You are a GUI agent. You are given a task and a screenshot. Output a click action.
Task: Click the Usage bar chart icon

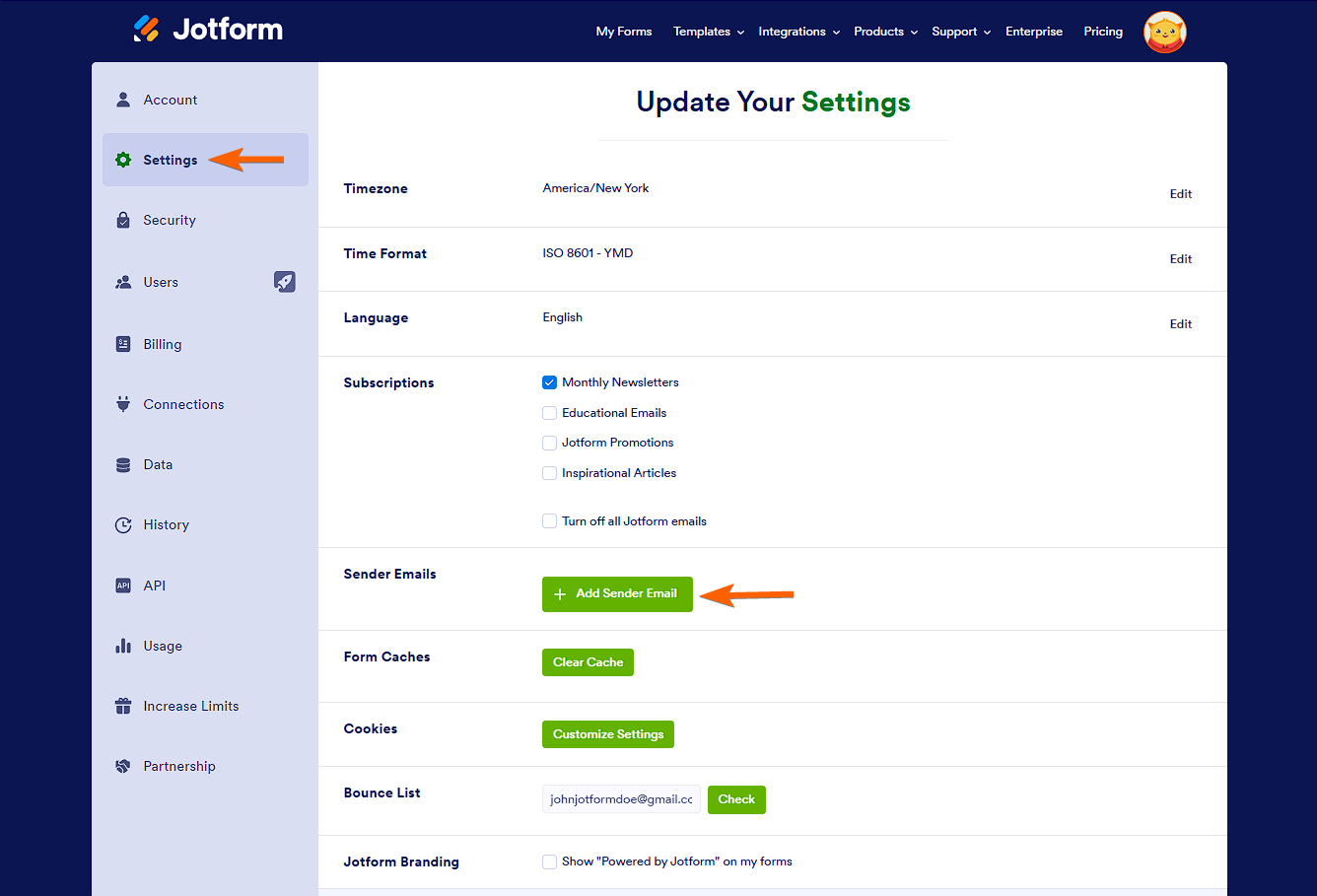coord(123,646)
